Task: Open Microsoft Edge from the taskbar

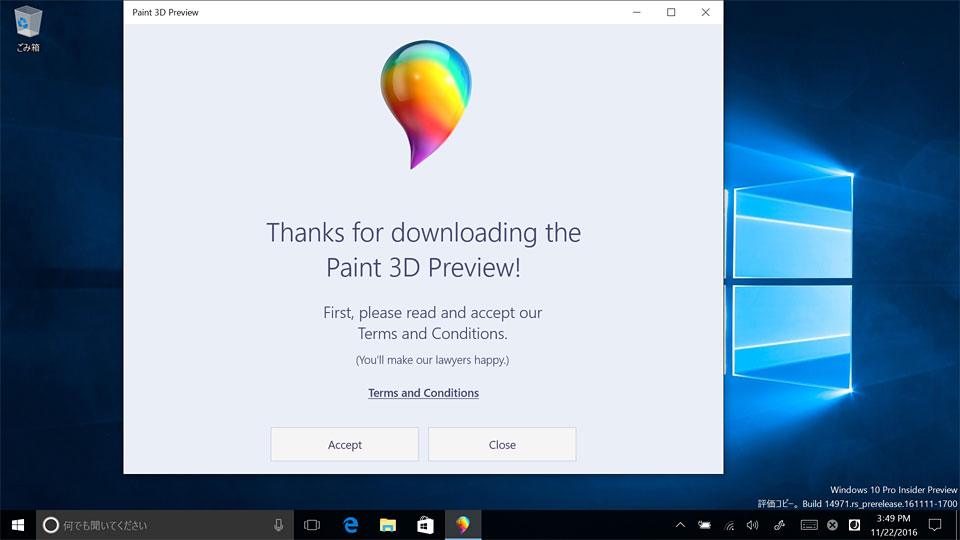Action: point(351,525)
